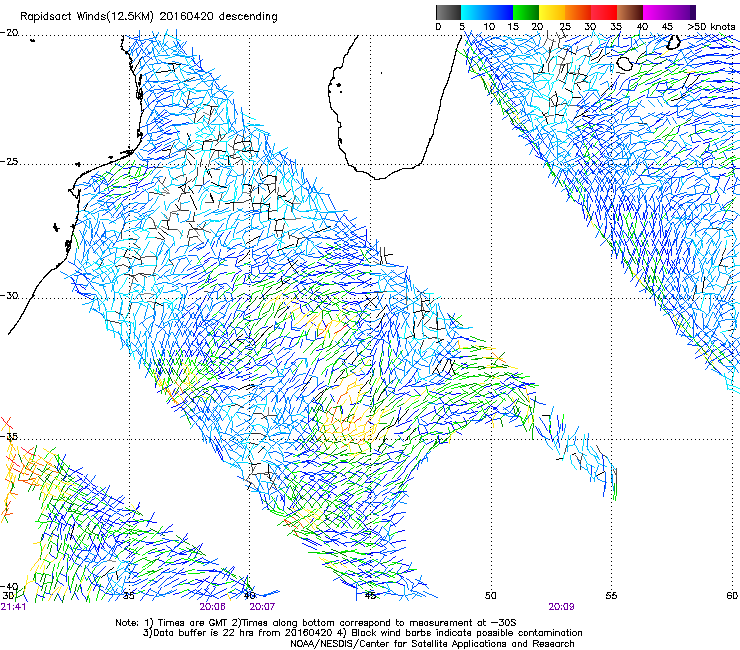Select the '-30' latitude label
Viewport: 740px width, 650px height.
coord(9,295)
